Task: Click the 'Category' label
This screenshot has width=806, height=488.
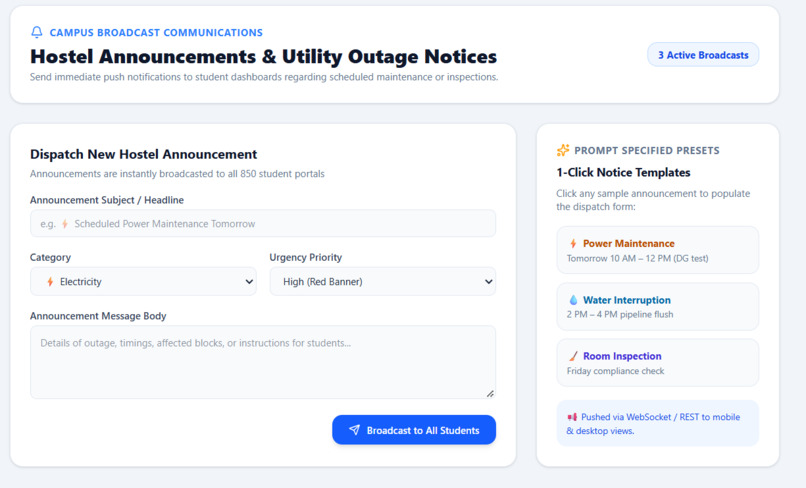Action: [x=50, y=257]
